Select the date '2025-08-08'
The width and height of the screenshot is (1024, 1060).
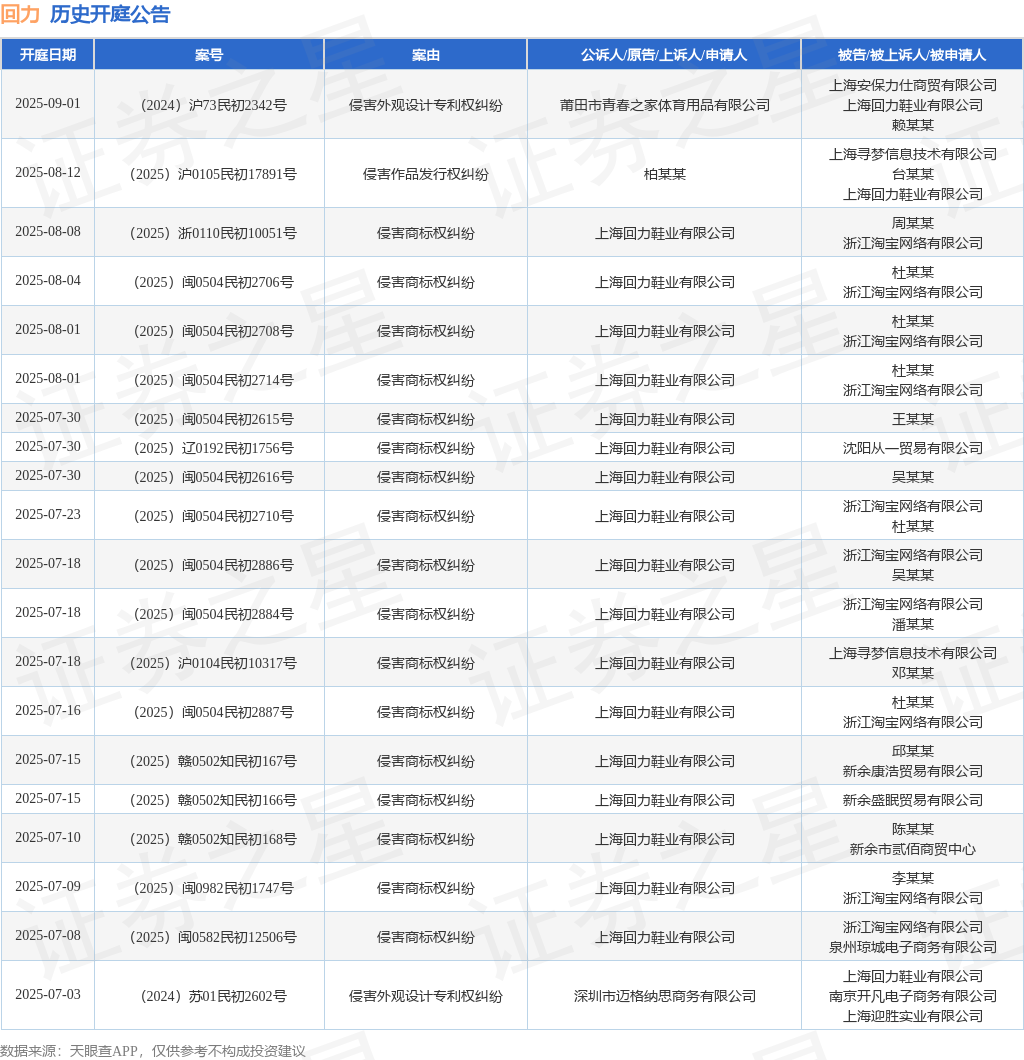point(48,231)
